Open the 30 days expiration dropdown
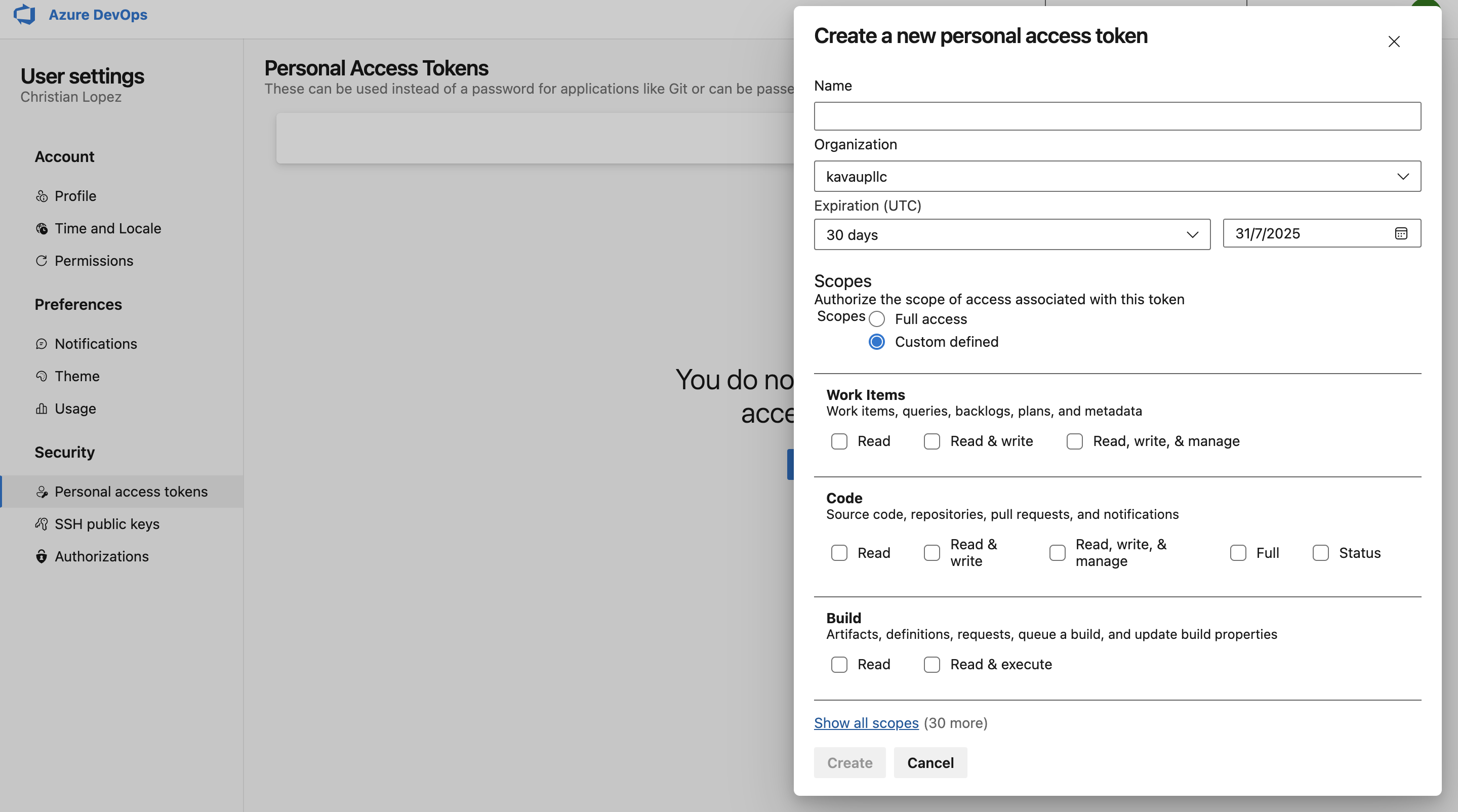The width and height of the screenshot is (1458, 812). pos(1011,235)
